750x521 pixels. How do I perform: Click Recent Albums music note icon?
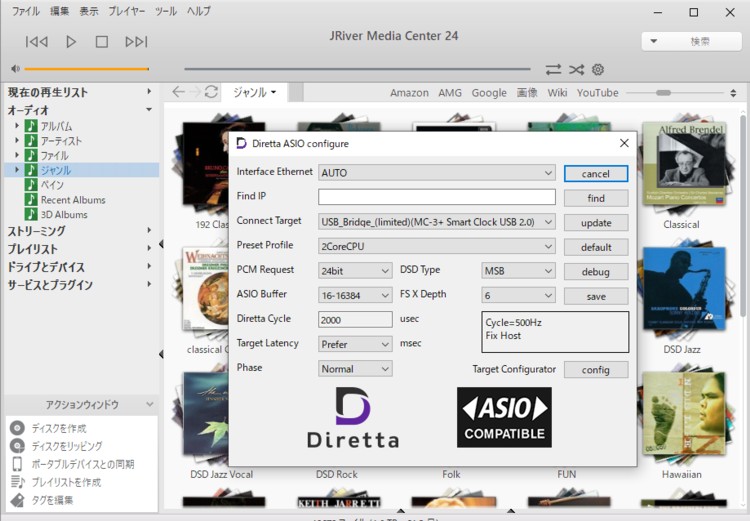click(31, 199)
